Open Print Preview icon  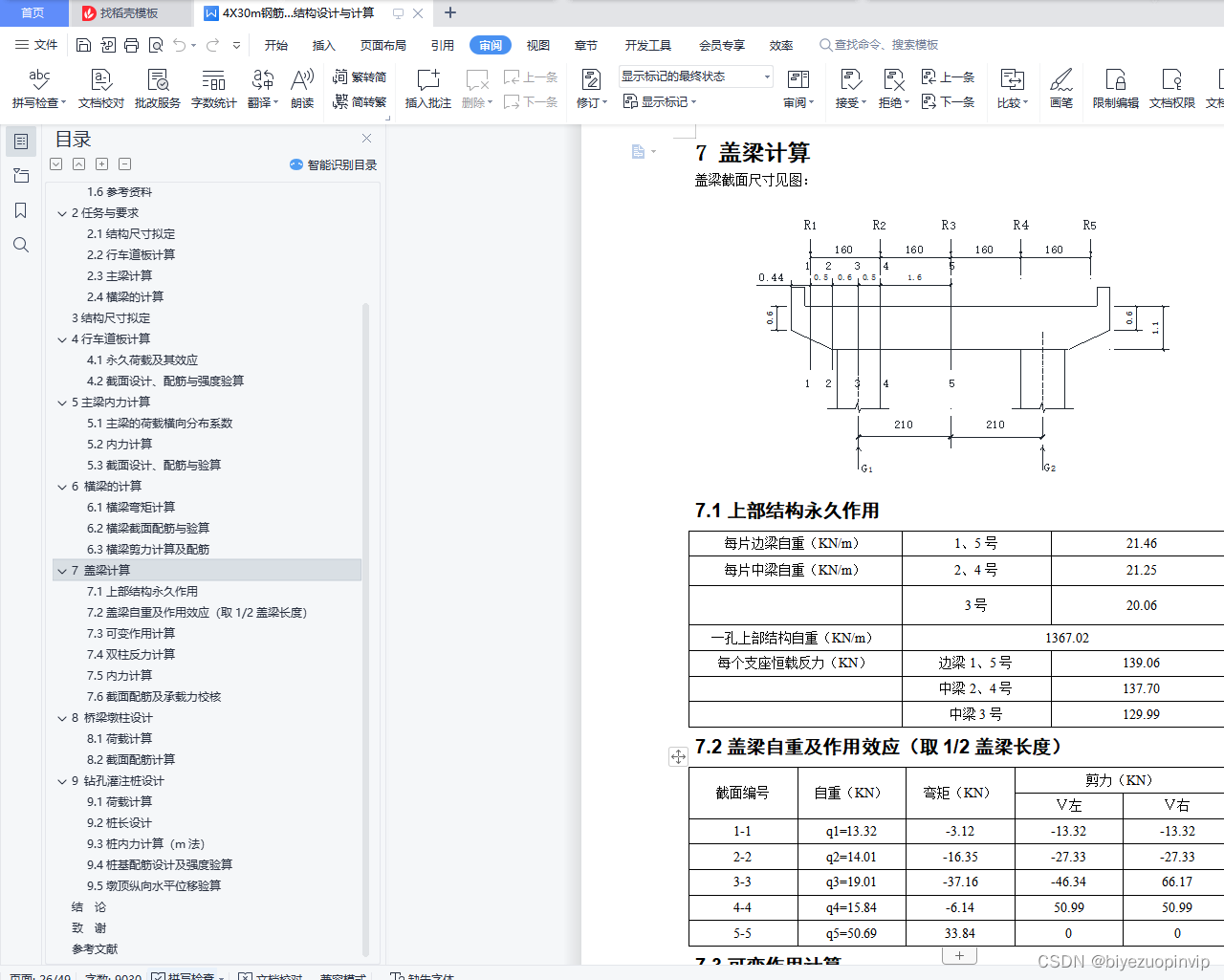click(155, 45)
